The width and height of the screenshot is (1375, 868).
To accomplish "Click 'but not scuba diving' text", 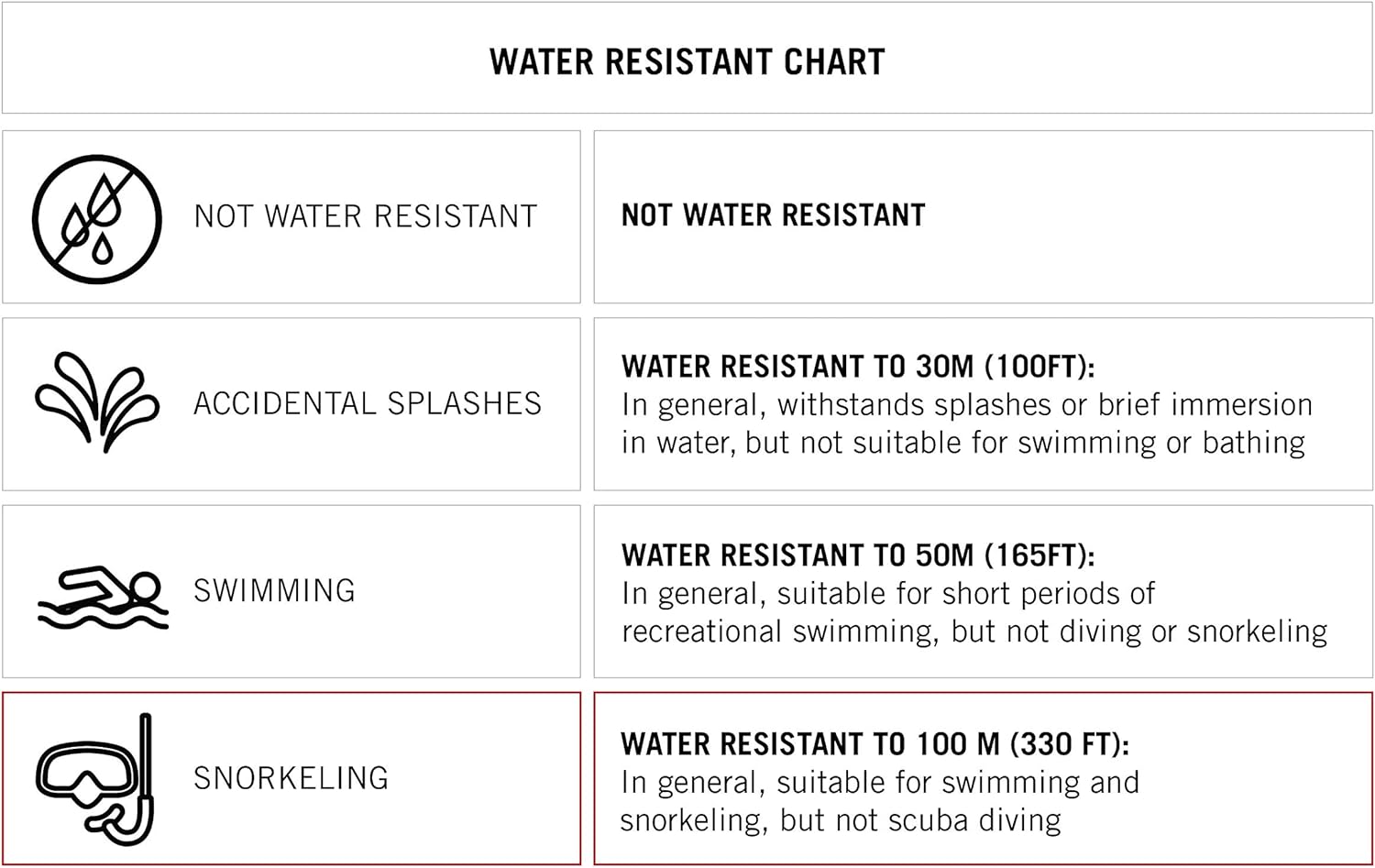I will pyautogui.click(x=919, y=820).
